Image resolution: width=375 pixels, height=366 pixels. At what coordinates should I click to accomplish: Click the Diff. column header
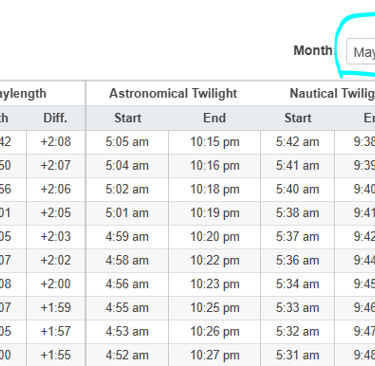point(55,118)
